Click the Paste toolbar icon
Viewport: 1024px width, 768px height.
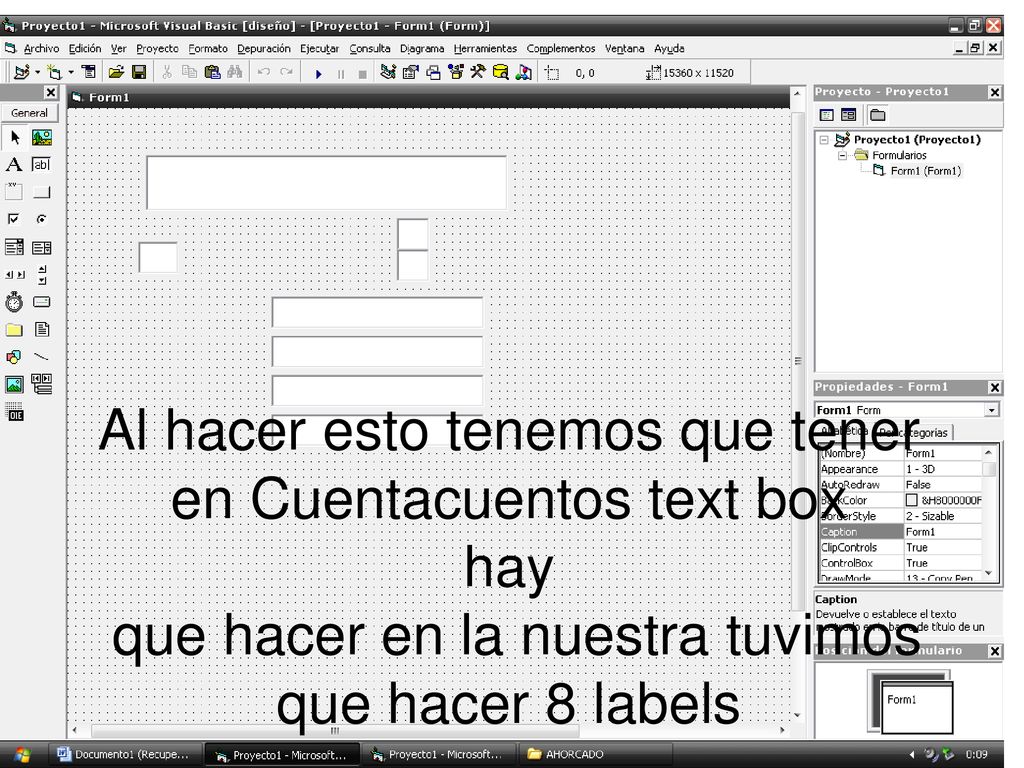(x=212, y=72)
